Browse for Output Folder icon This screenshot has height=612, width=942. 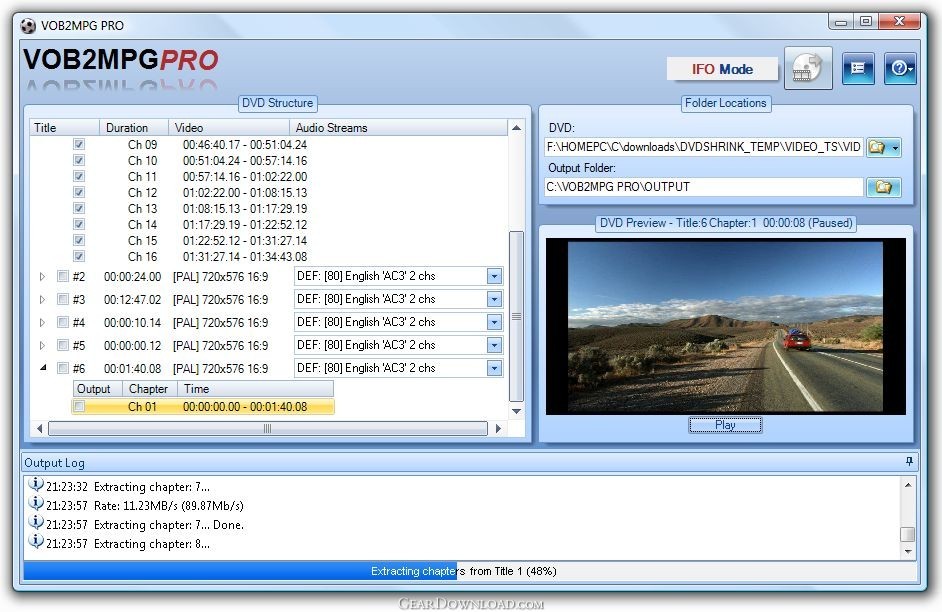click(883, 187)
